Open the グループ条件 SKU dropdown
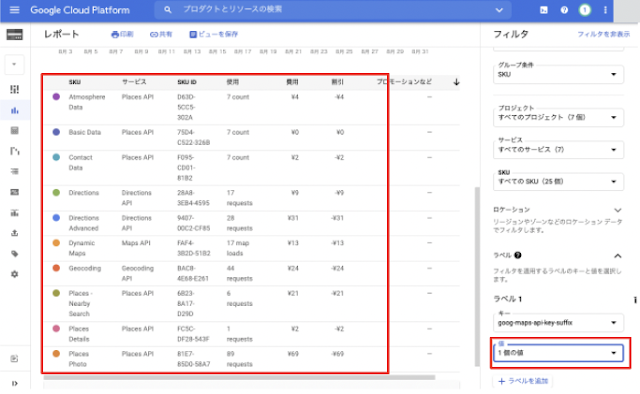Screen dimensions: 640x394 (558, 74)
